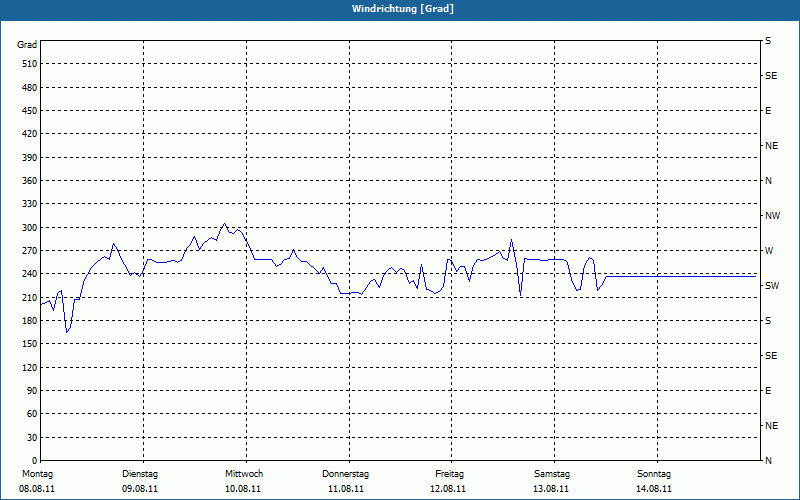Image resolution: width=800 pixels, height=500 pixels.
Task: Select the Dienstag day label
Action: 140,474
